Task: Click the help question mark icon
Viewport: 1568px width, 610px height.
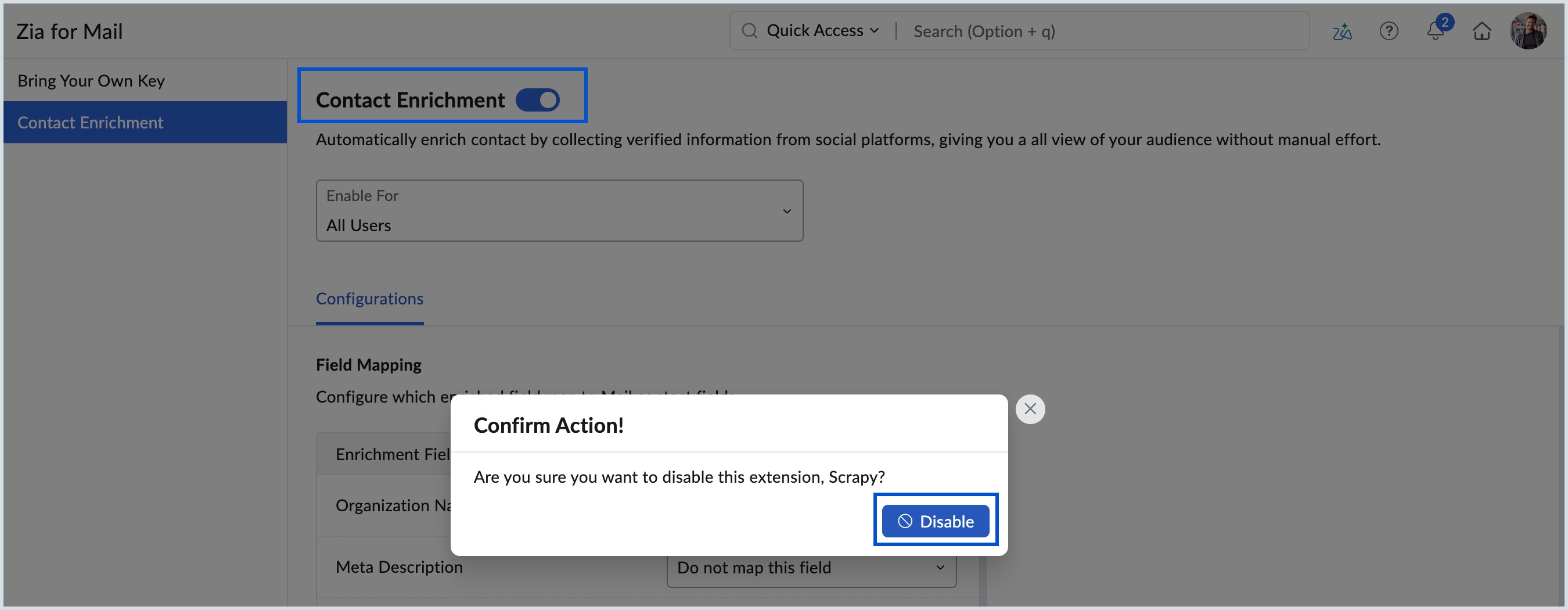Action: 1389,30
